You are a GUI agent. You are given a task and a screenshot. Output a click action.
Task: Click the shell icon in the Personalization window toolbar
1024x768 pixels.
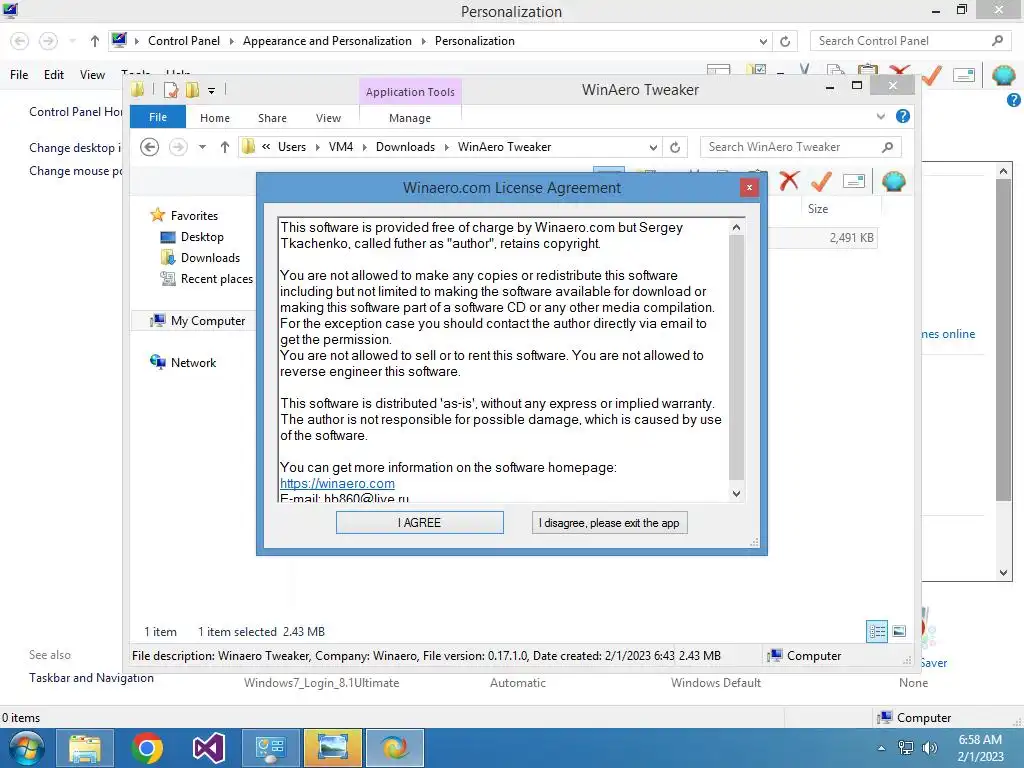click(1004, 76)
